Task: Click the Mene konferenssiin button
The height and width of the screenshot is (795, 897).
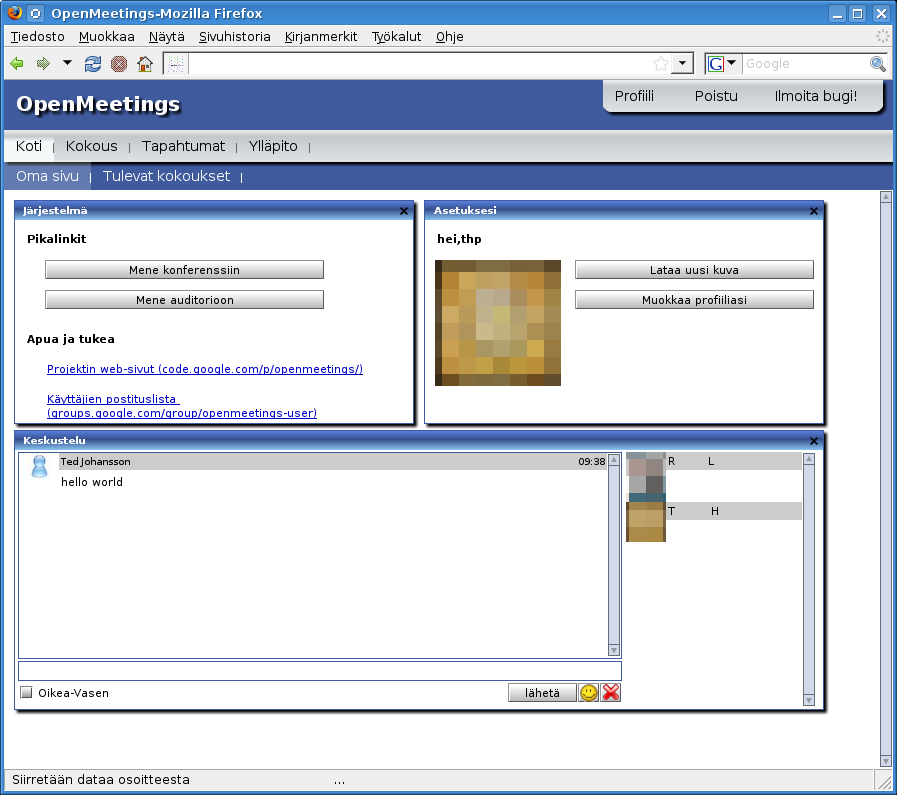Action: pyautogui.click(x=184, y=270)
